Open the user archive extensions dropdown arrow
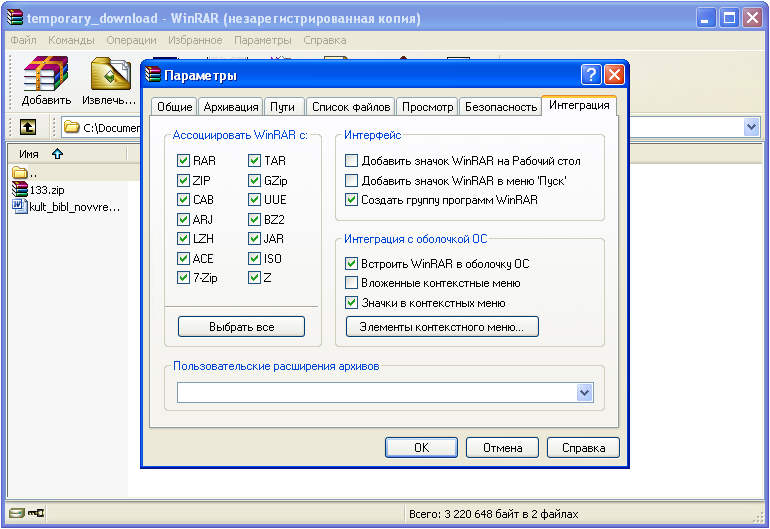This screenshot has width=770, height=529. coord(584,392)
